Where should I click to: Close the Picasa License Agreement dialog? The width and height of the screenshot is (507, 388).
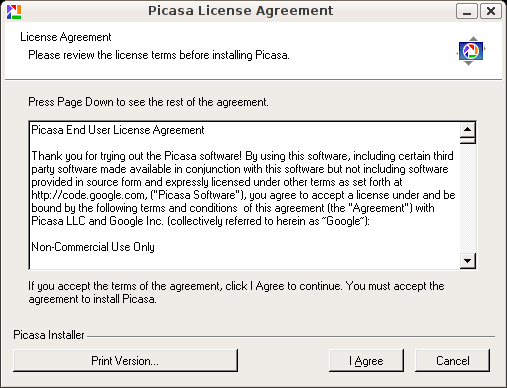coord(491,11)
